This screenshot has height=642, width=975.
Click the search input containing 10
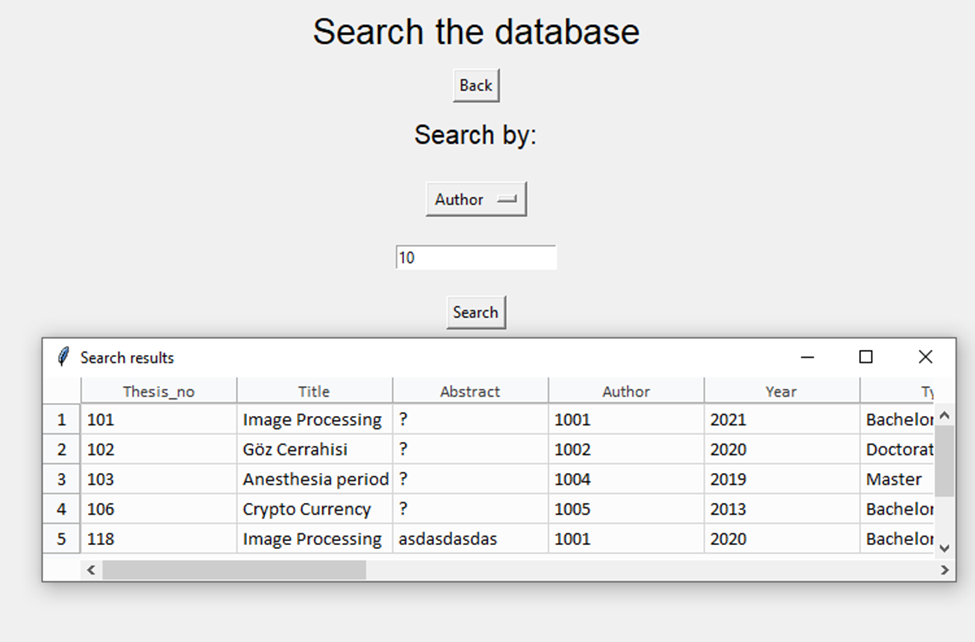tap(476, 257)
